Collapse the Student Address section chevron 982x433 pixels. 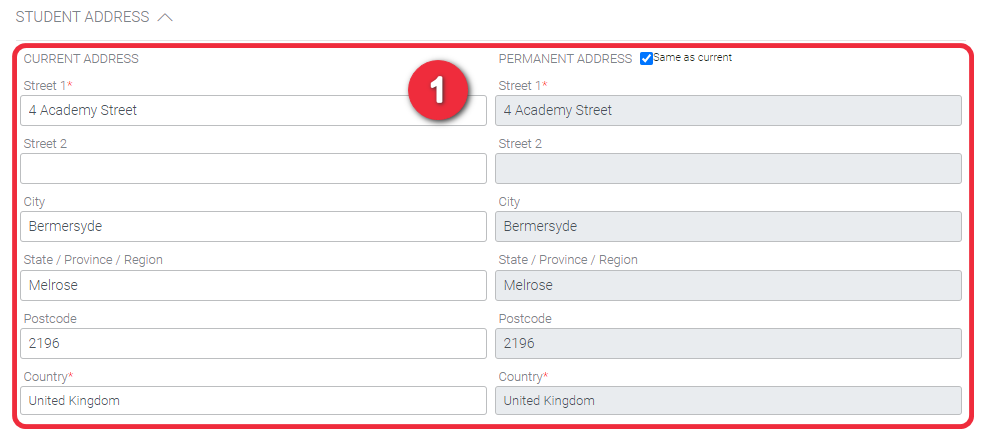tap(165, 18)
